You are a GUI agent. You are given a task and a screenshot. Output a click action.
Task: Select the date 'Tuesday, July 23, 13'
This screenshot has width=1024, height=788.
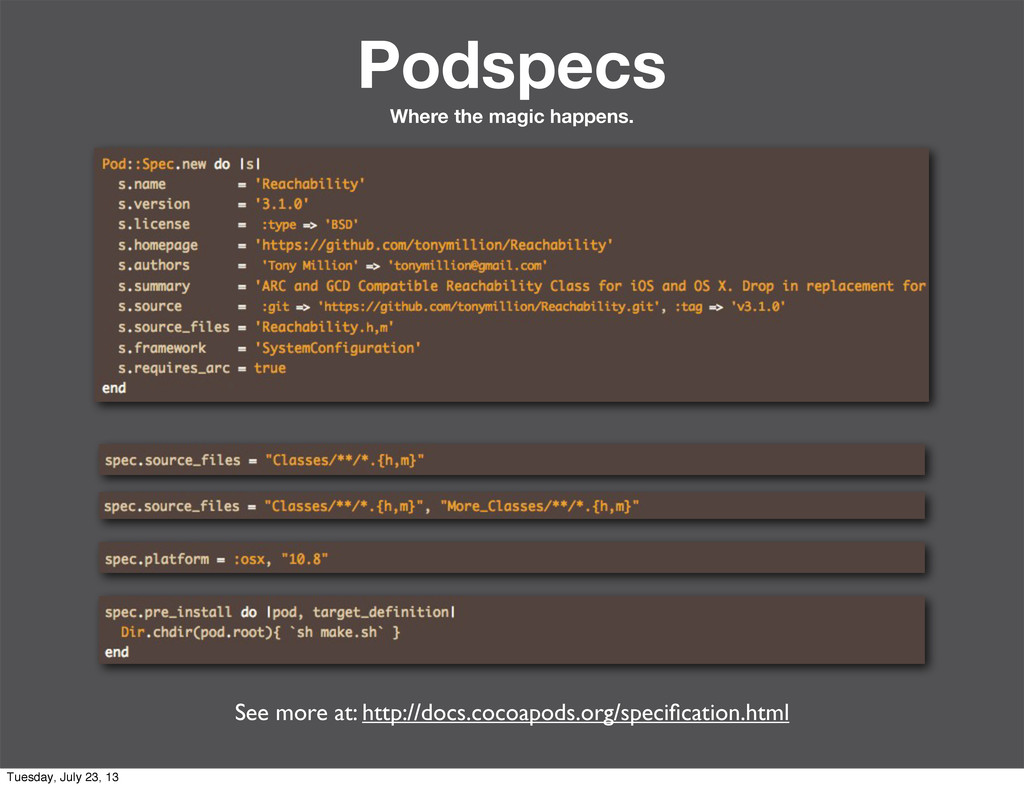click(63, 777)
